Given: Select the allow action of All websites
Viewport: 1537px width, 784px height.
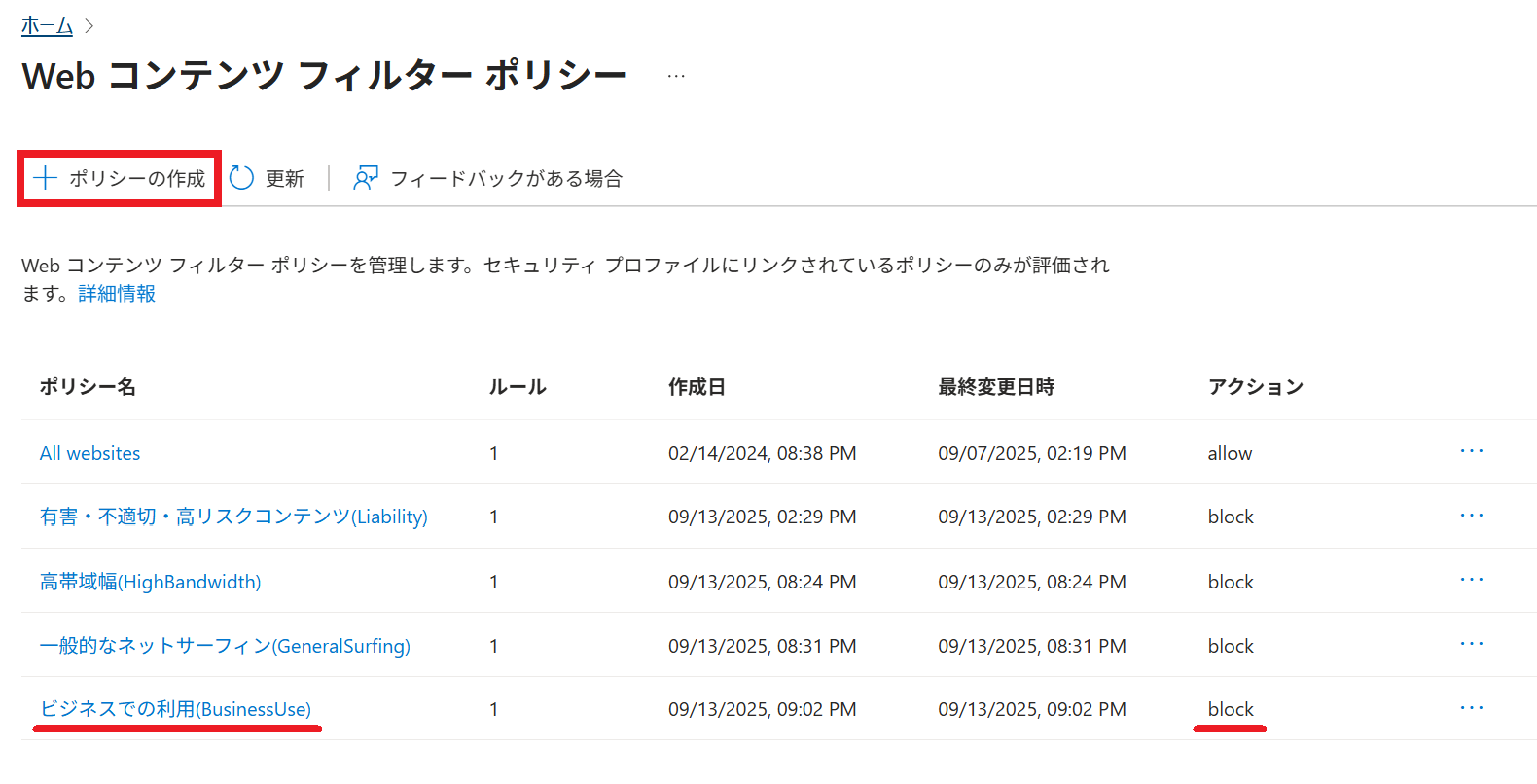Looking at the screenshot, I should pos(1230,453).
